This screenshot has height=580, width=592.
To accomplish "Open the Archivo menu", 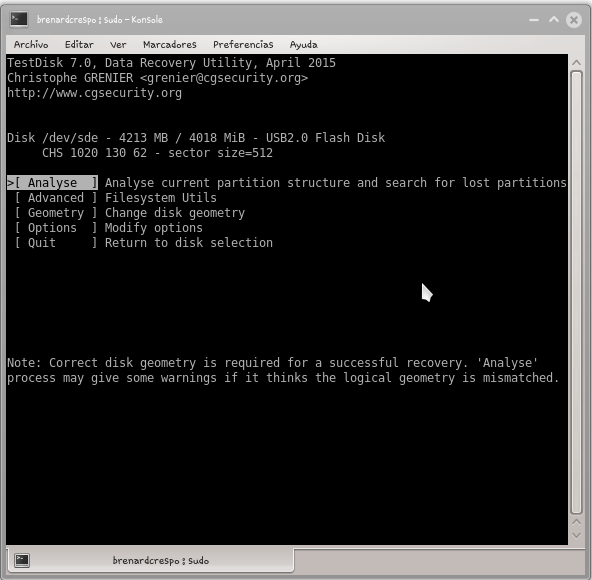I will (x=31, y=45).
